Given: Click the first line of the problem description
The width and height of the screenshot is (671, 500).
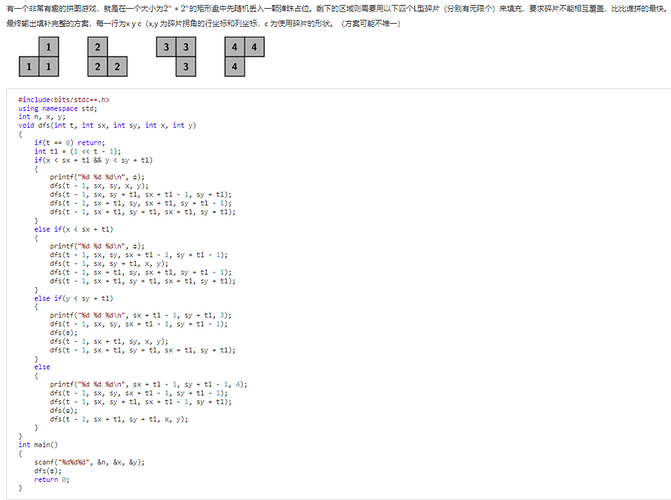Looking at the screenshot, I should [x=337, y=8].
